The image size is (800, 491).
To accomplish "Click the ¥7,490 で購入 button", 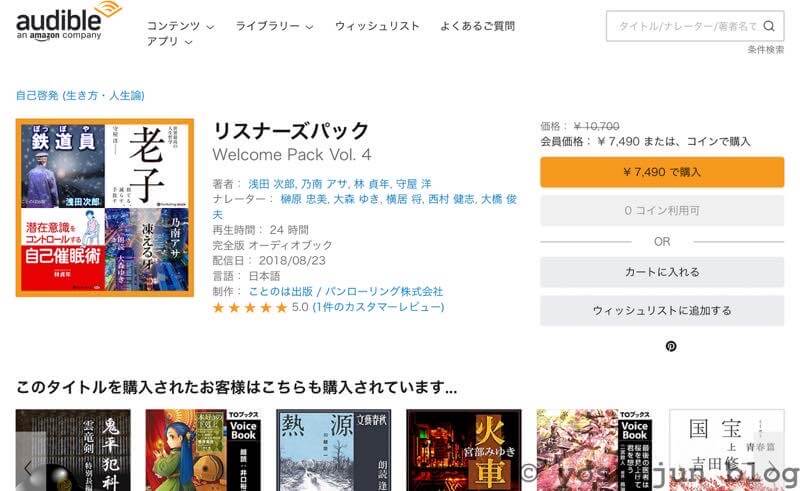I will (x=662, y=172).
